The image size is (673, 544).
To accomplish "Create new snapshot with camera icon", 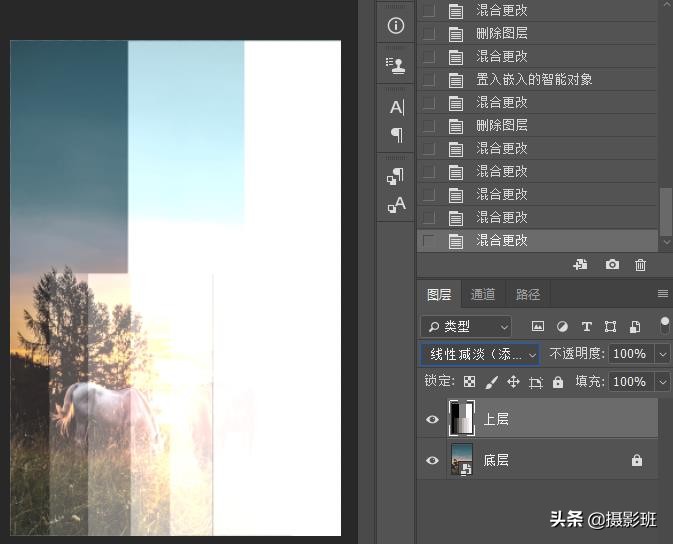I will click(x=612, y=264).
